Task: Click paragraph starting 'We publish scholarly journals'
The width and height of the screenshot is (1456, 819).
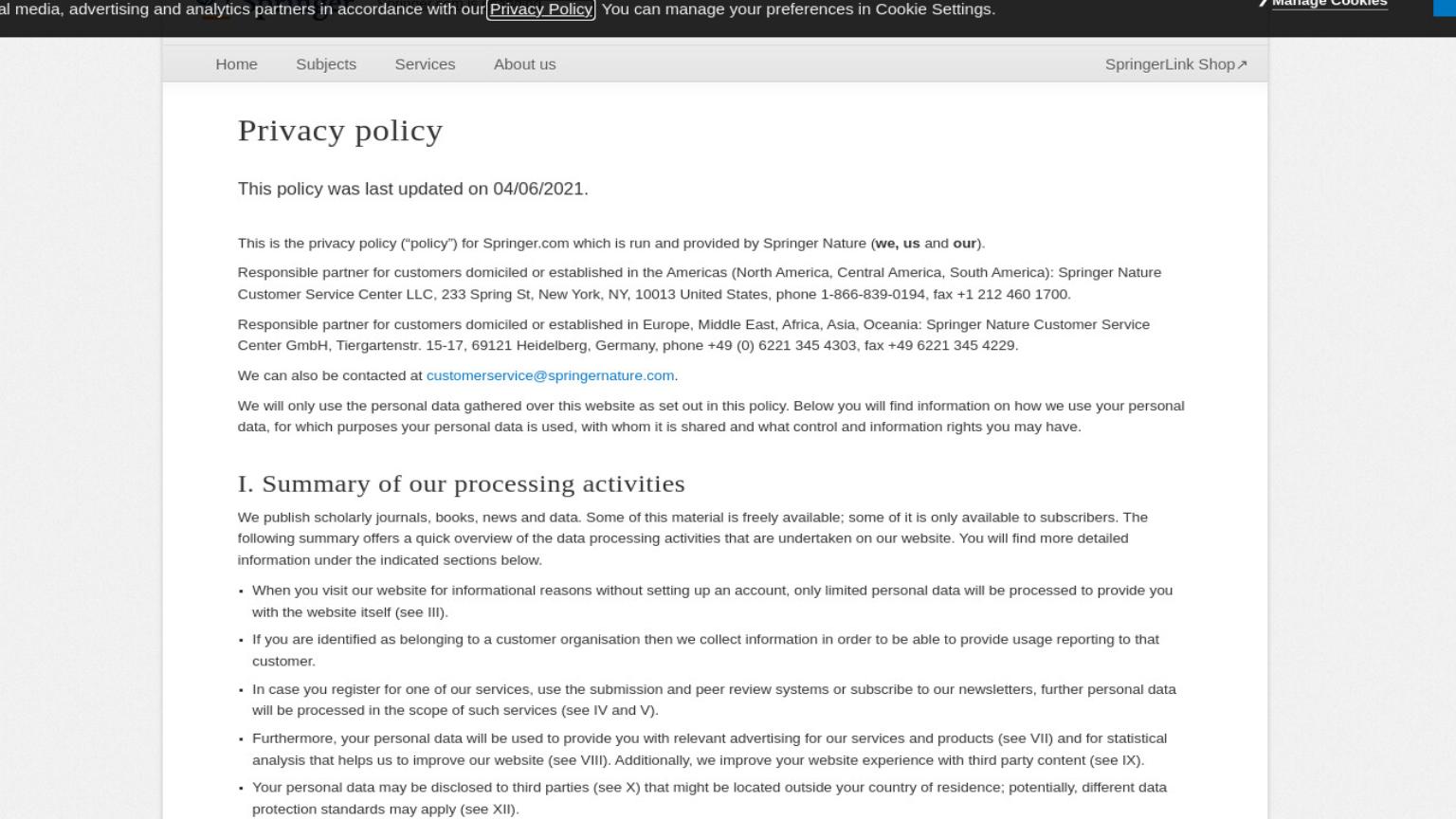Action: 693,538
